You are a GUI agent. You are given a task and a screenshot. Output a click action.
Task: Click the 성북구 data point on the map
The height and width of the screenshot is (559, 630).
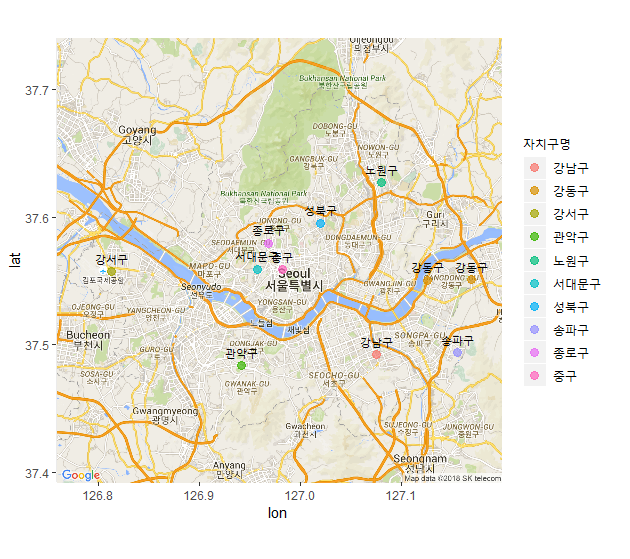pos(320,223)
